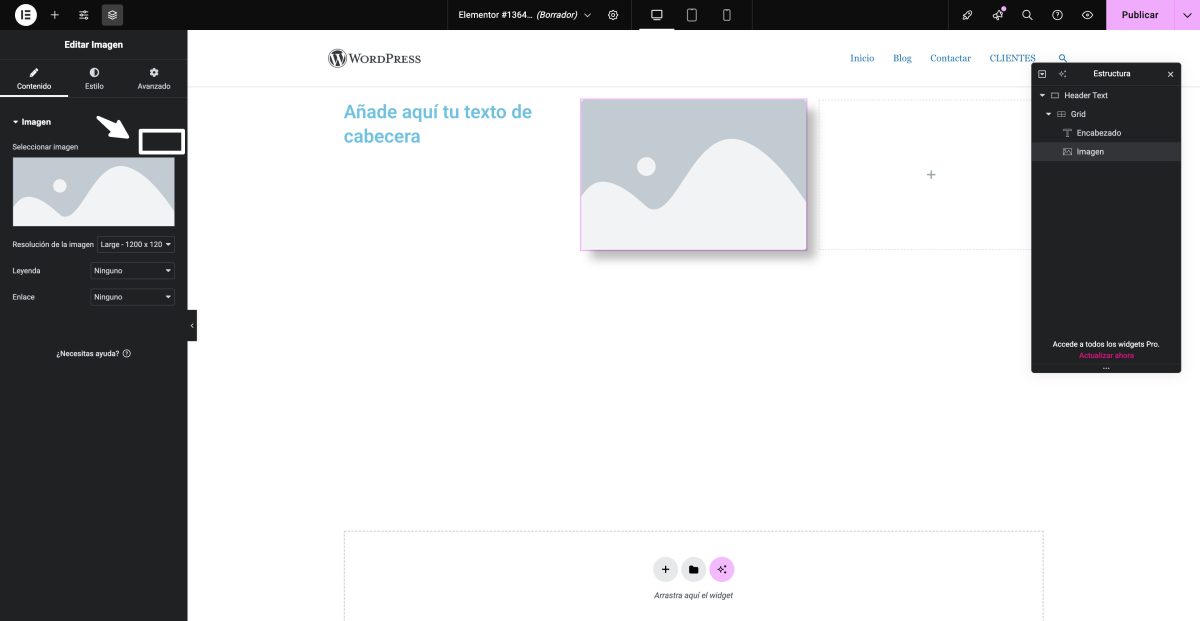Viewport: 1200px width, 621px height.
Task: Click the Actualizar ahora link
Action: 1106,356
